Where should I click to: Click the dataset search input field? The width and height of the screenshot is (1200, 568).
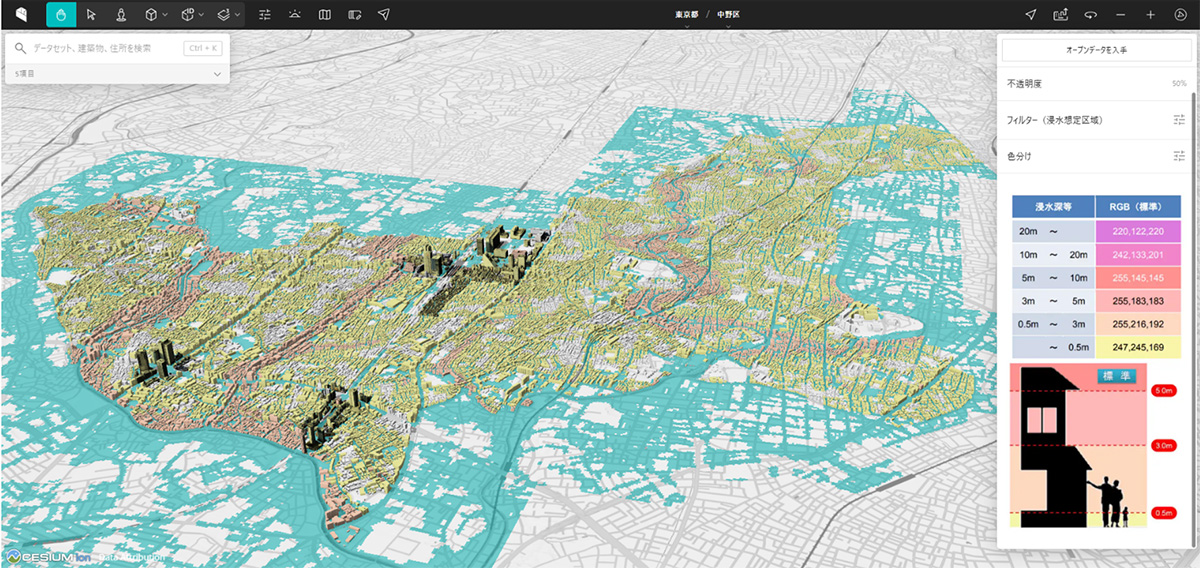(x=105, y=48)
